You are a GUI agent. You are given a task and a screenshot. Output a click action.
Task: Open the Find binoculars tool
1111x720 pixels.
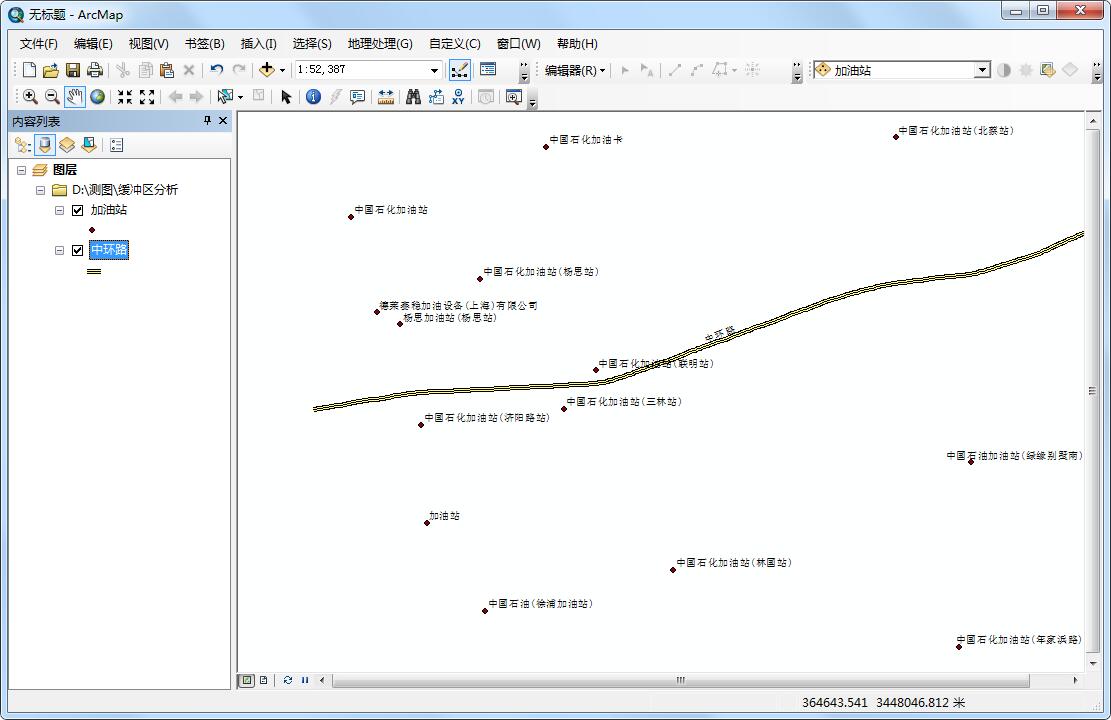(414, 96)
